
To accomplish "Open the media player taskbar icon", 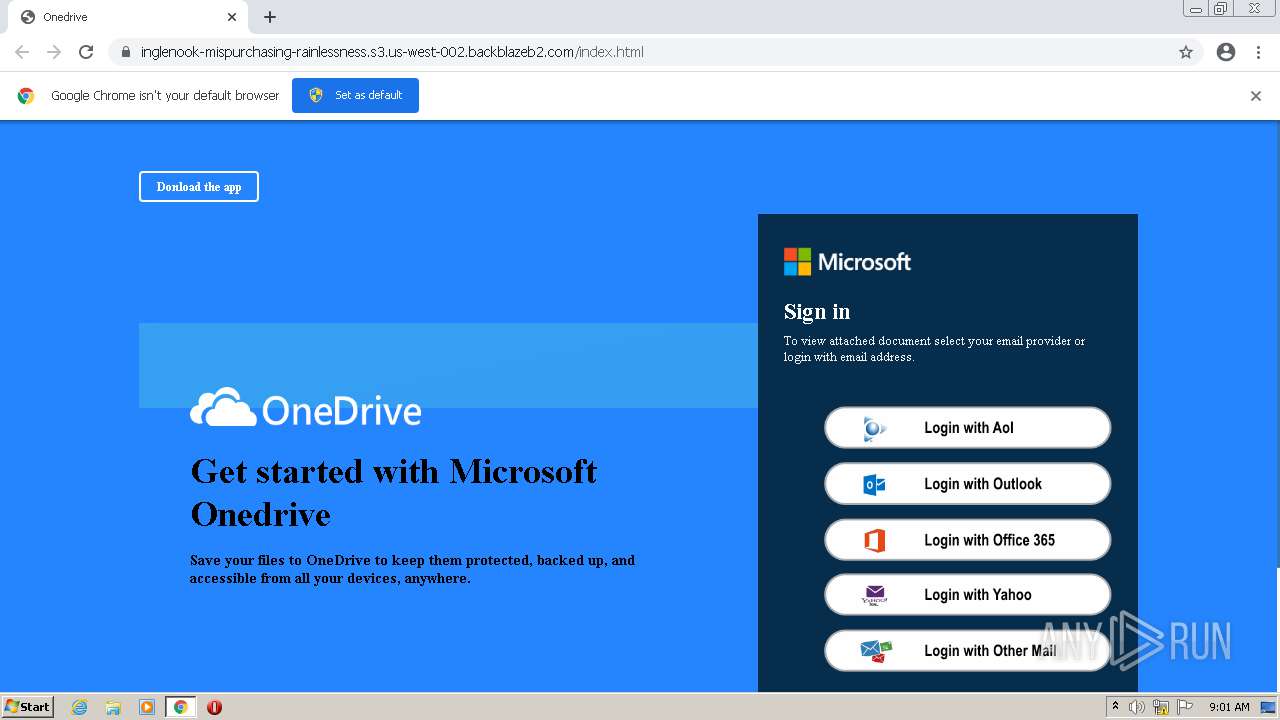I will [147, 707].
